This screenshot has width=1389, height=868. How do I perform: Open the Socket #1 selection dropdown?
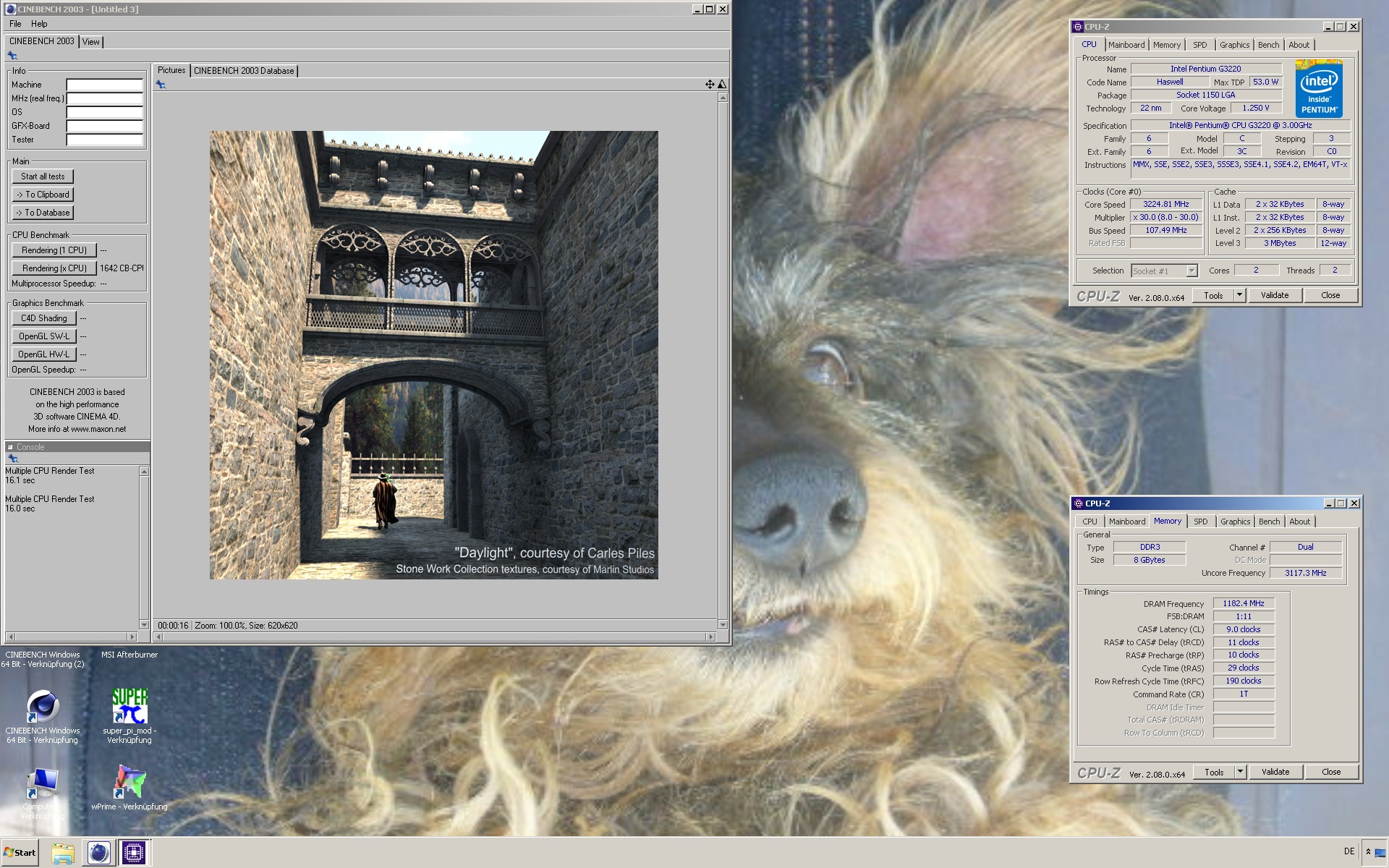pyautogui.click(x=1192, y=271)
